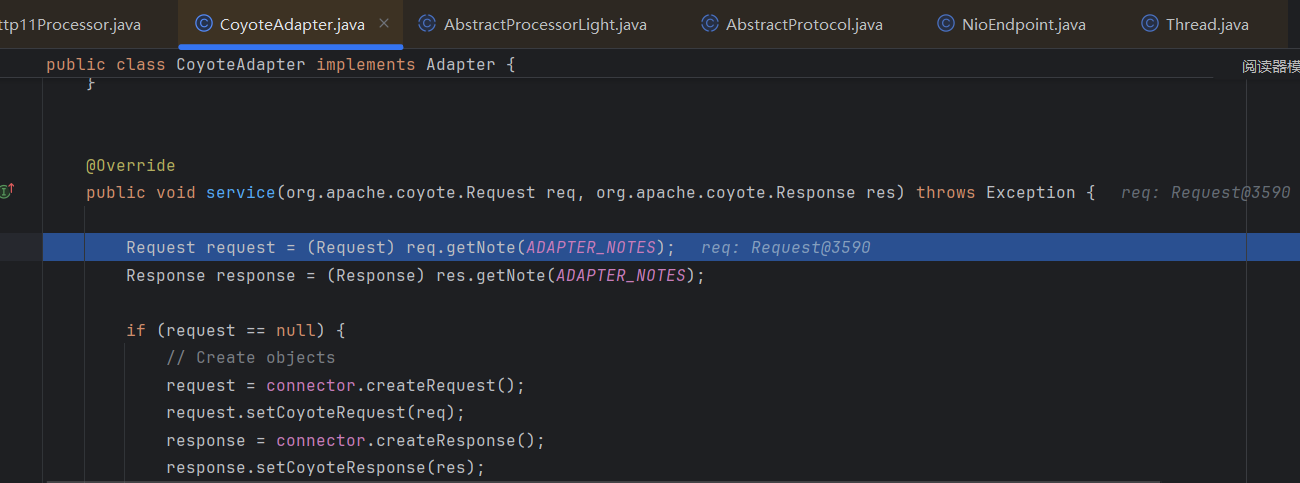This screenshot has height=483, width=1300.
Task: Close the CoyoteAdapter.java tab
Action: (385, 24)
